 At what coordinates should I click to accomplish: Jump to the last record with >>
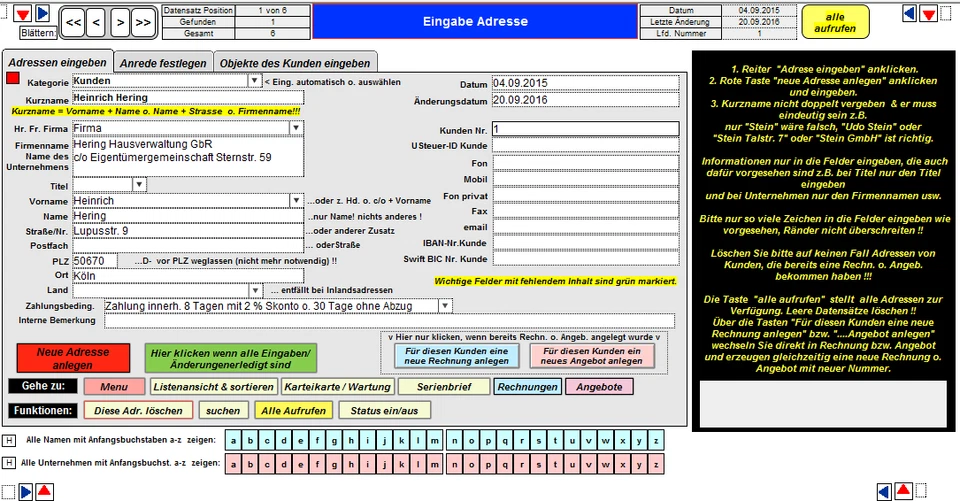[144, 20]
